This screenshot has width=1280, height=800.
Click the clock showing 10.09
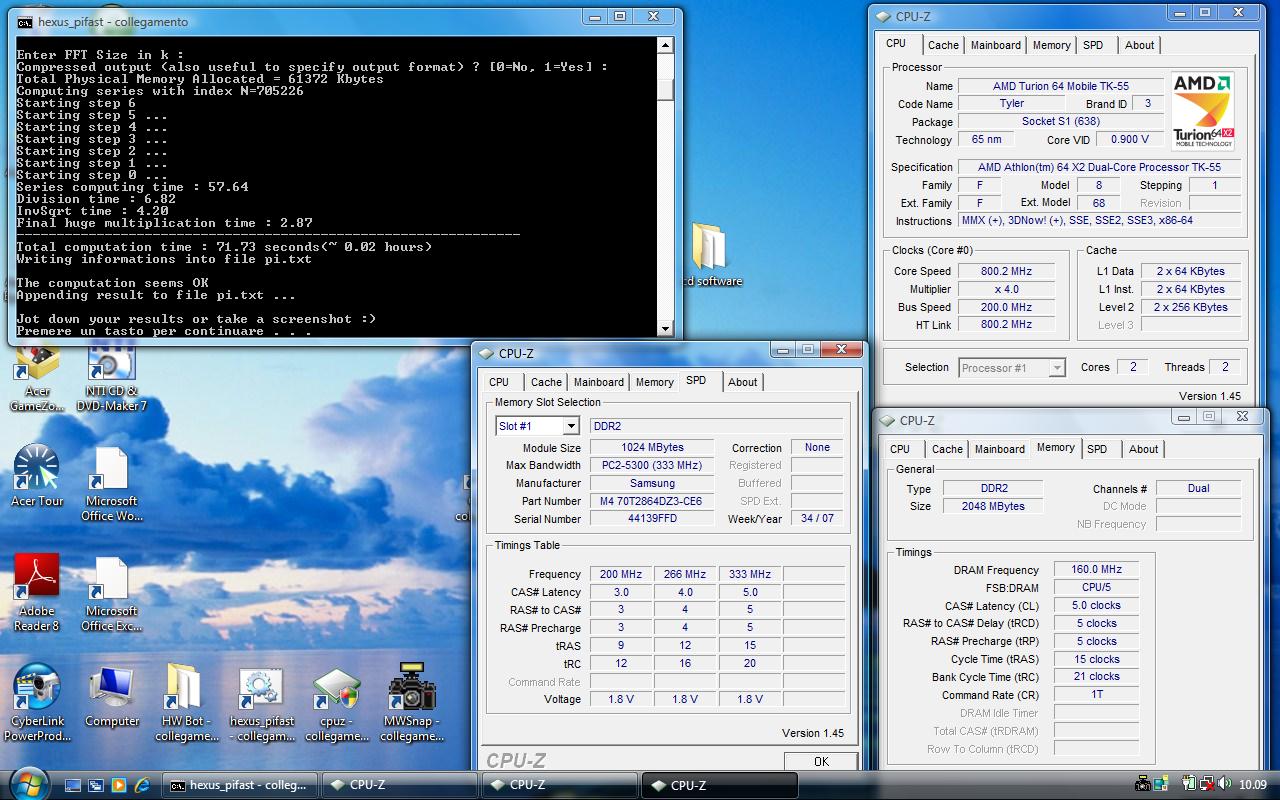tap(1252, 785)
